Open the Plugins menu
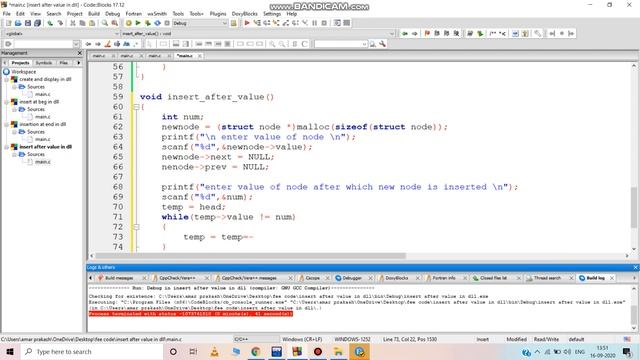This screenshot has height=360, width=640. pos(218,14)
